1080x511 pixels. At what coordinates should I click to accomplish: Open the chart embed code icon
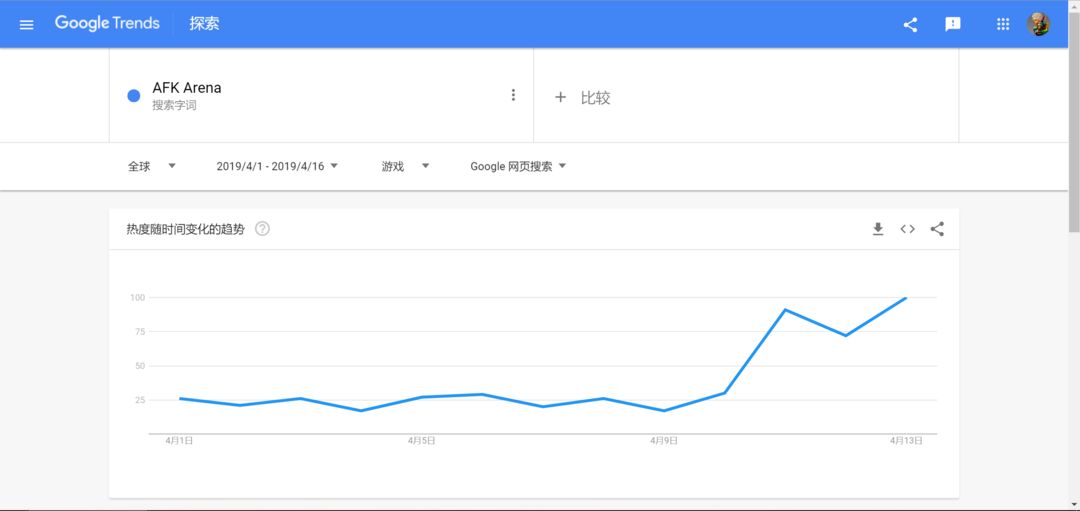pyautogui.click(x=907, y=229)
